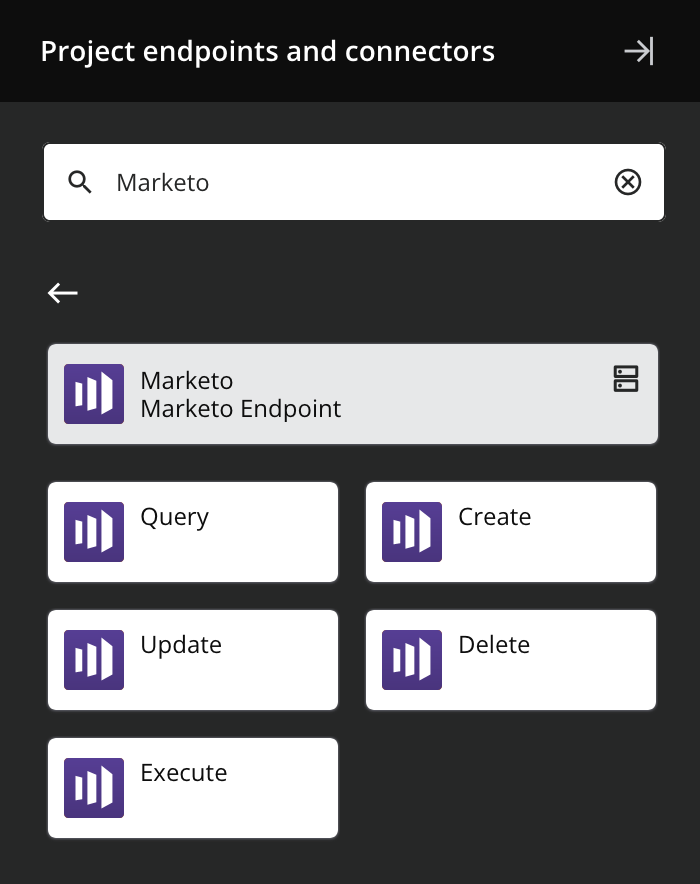Select the Marketo Endpoint card

click(x=352, y=393)
